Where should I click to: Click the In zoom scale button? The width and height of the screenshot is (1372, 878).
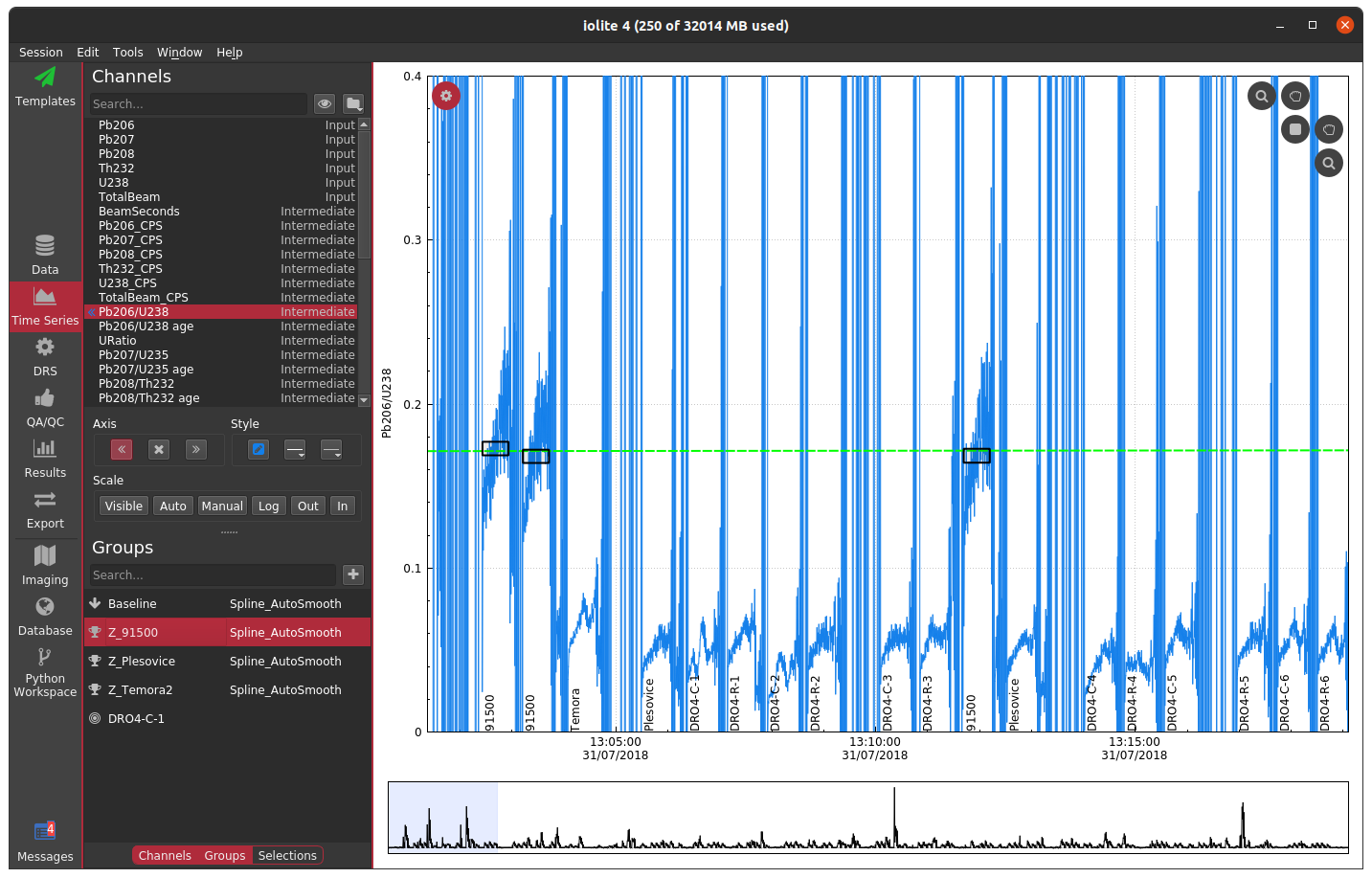343,506
